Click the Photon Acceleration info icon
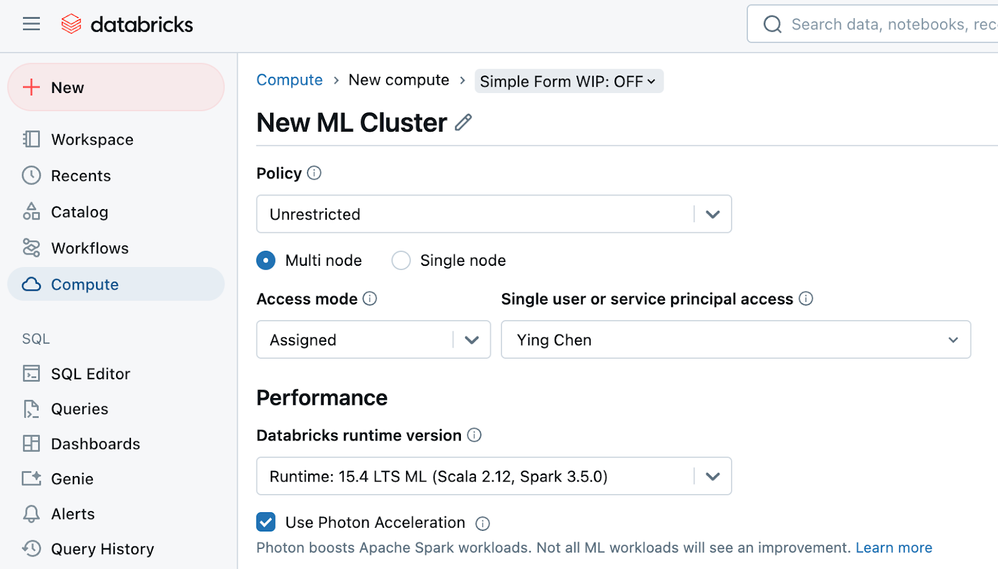The height and width of the screenshot is (569, 998). point(483,523)
